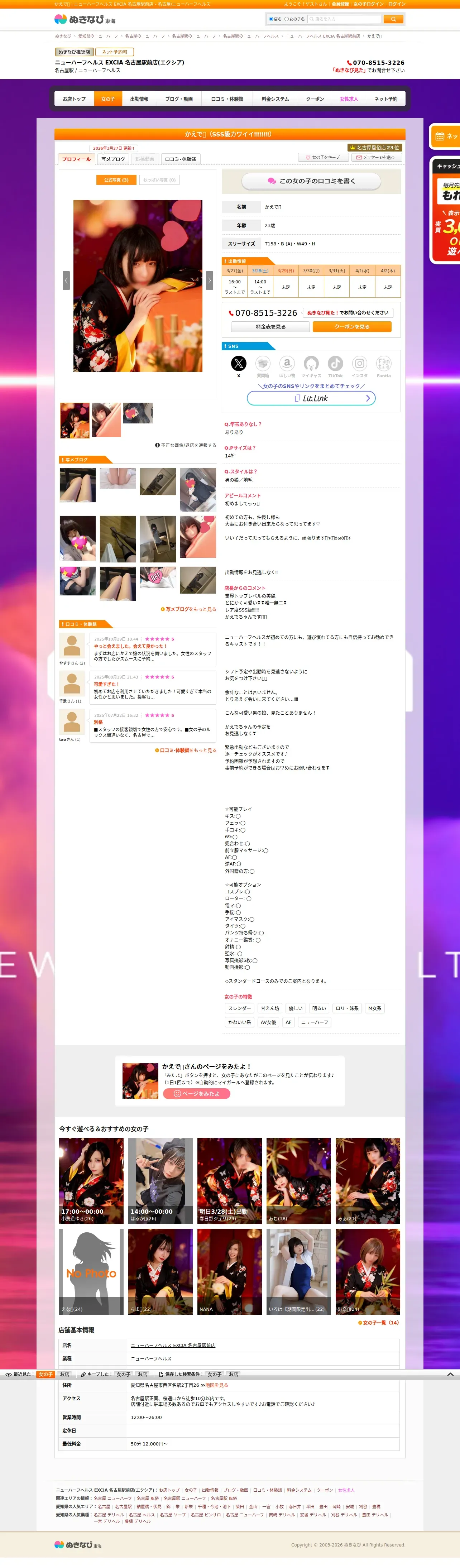460x1568 pixels.
Task: Click the orange クーポンを見る button
Action: point(352,327)
